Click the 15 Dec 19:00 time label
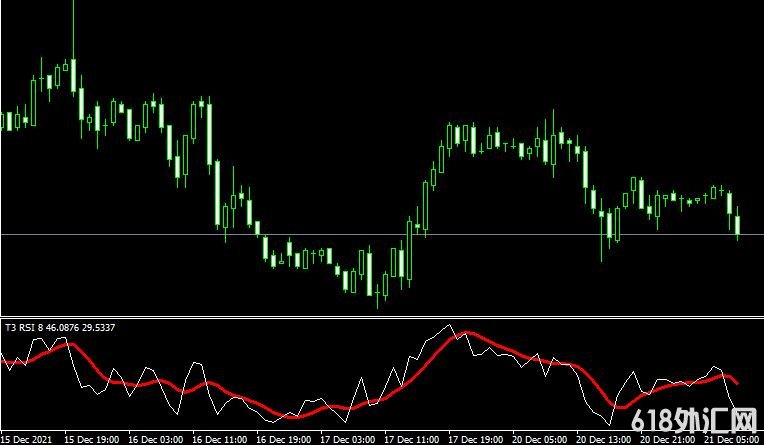This screenshot has height=445, width=764. coord(92,439)
